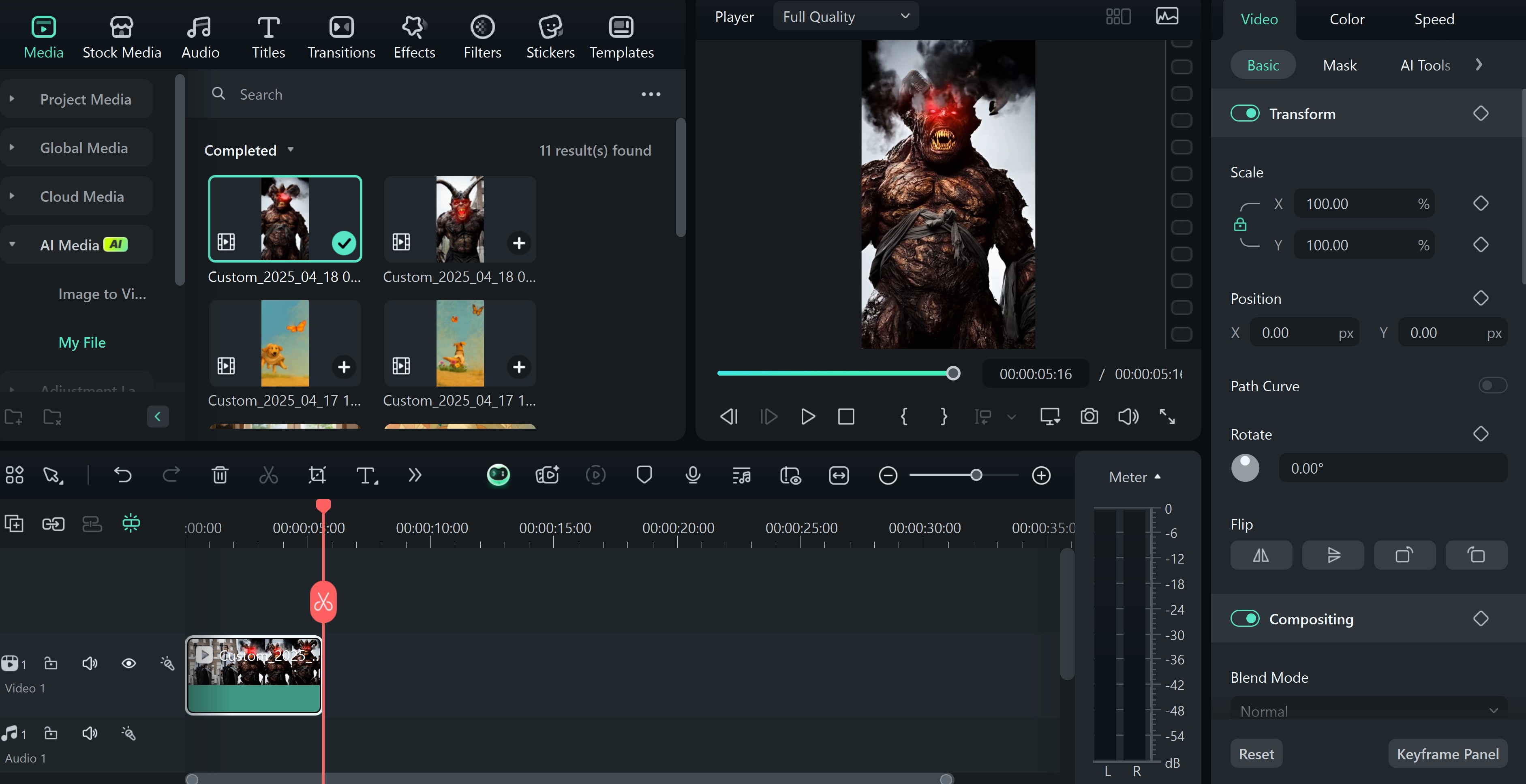Click the Reset button
Screen dimensions: 1526x784
point(1256,753)
